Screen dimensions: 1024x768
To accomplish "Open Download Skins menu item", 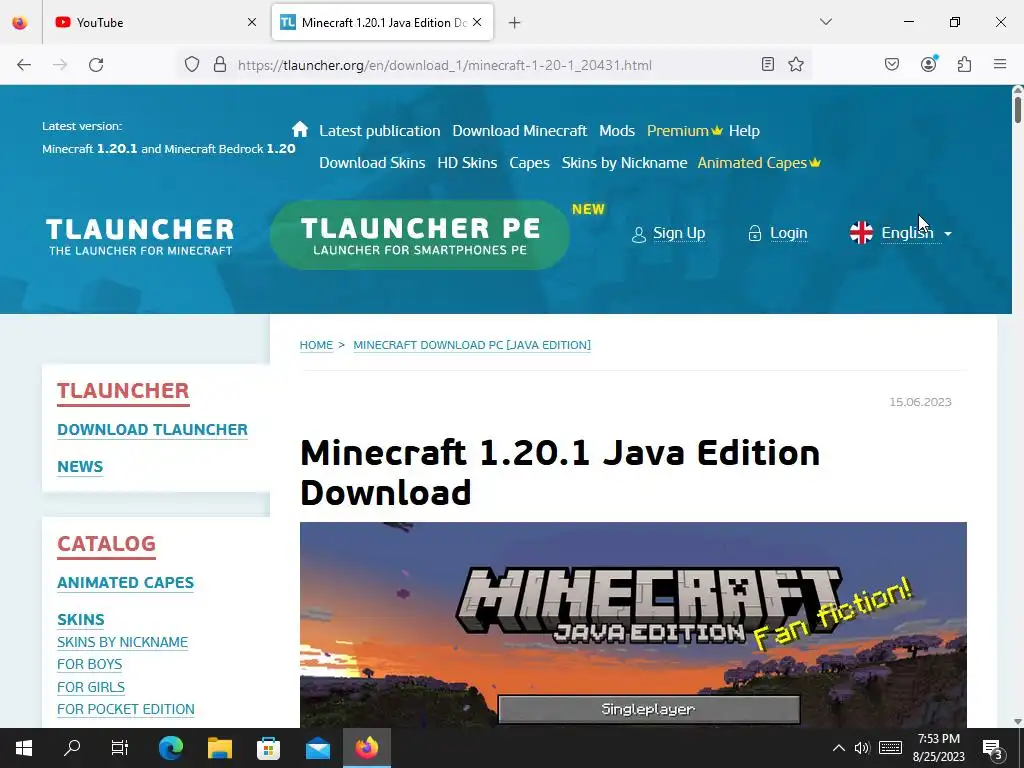I will coord(372,163).
